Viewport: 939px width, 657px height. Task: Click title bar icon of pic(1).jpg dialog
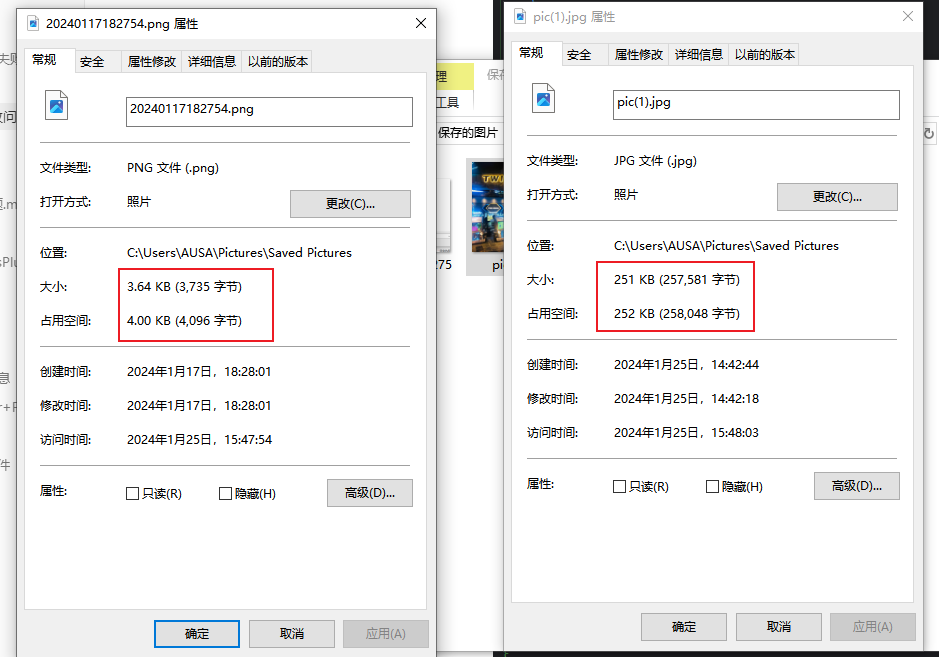pyautogui.click(x=520, y=17)
